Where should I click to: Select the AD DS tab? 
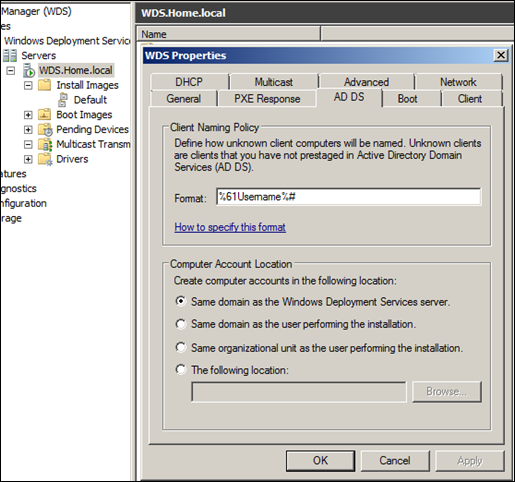349,97
